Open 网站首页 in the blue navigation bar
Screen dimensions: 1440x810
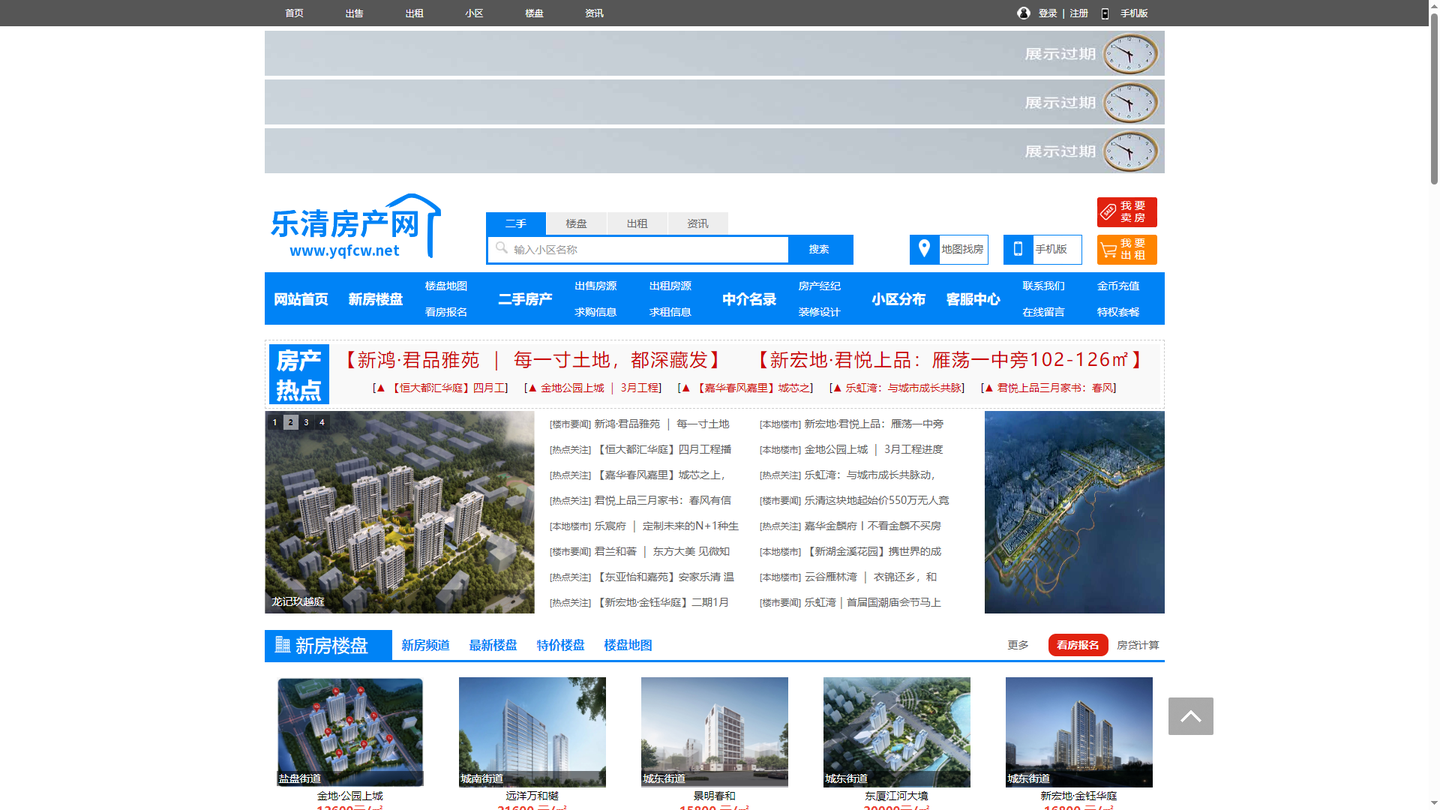point(301,299)
